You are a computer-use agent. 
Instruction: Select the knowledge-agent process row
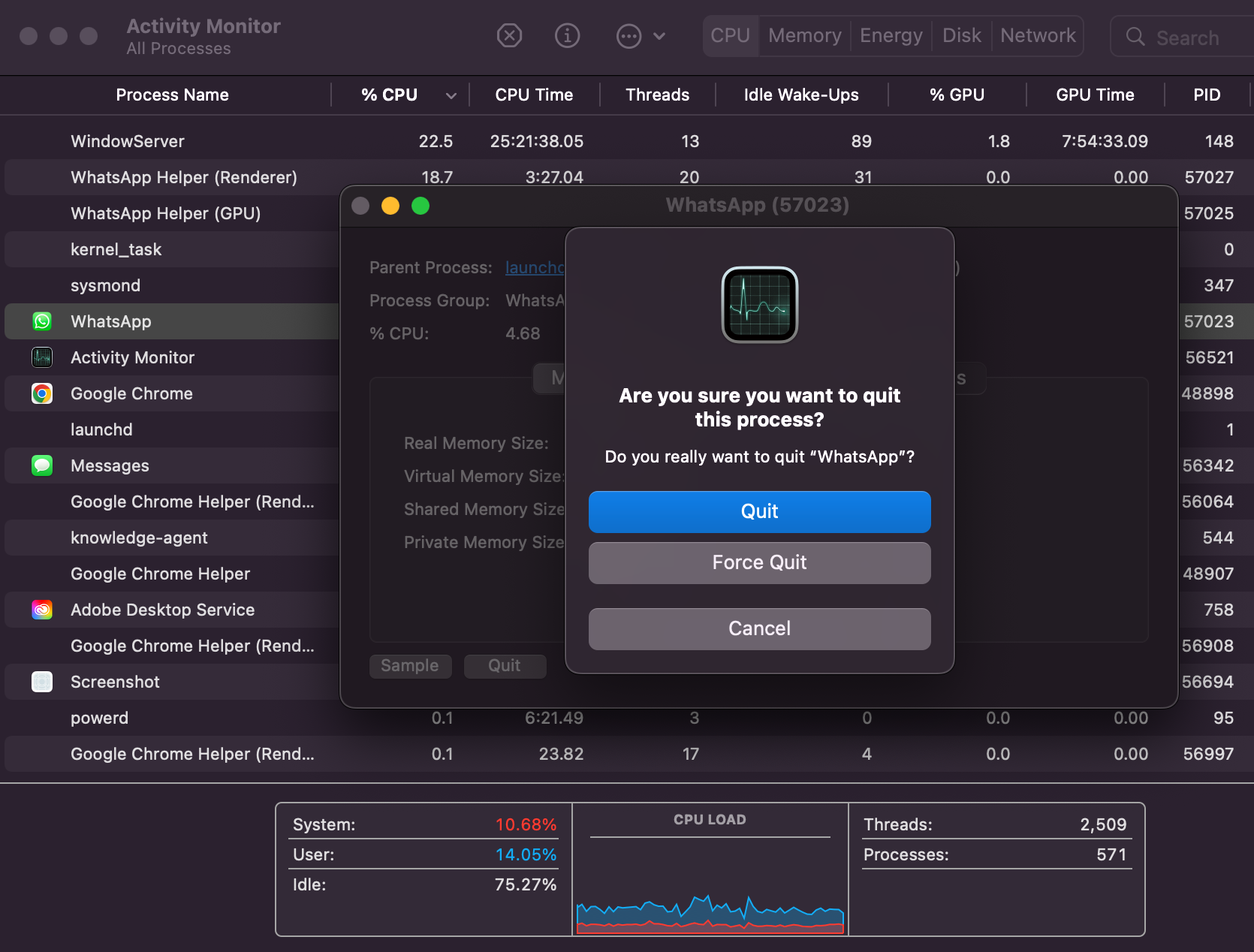[171, 538]
